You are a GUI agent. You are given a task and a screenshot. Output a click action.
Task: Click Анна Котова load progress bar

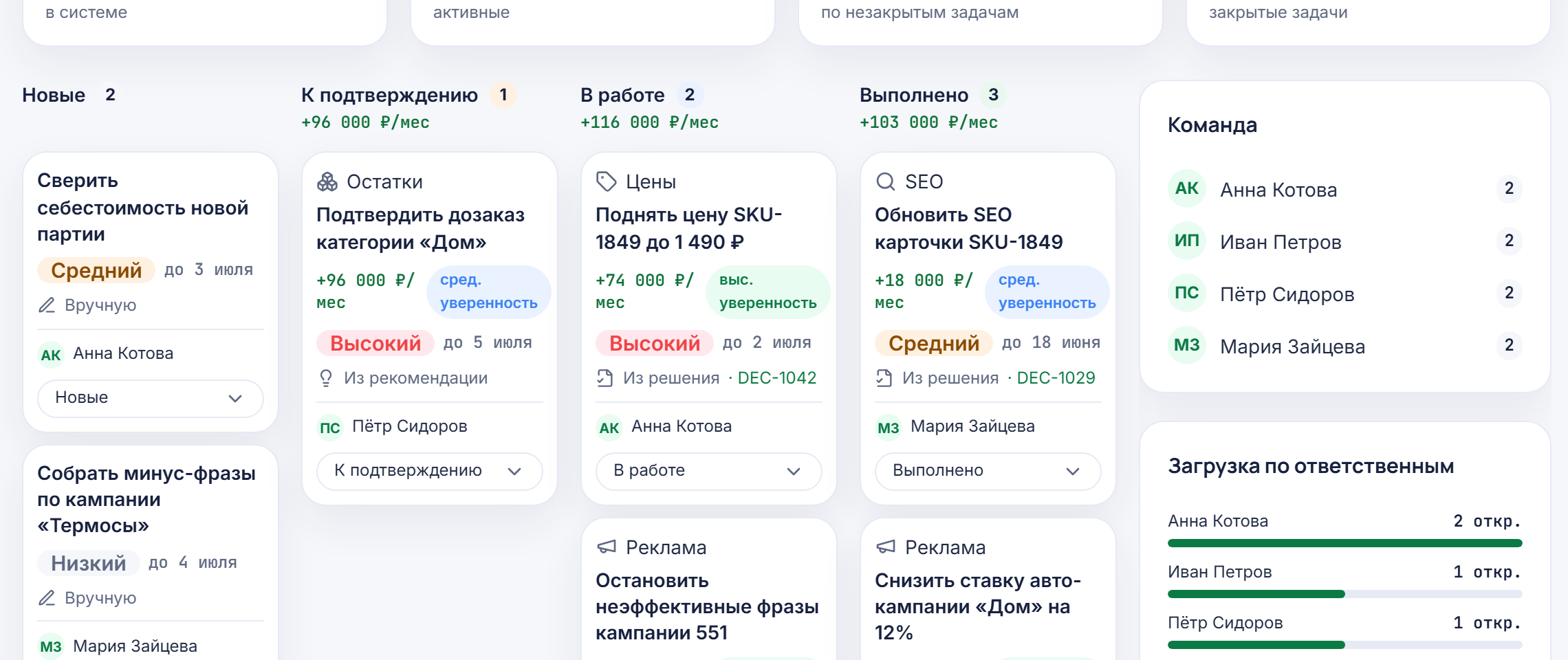click(1344, 543)
